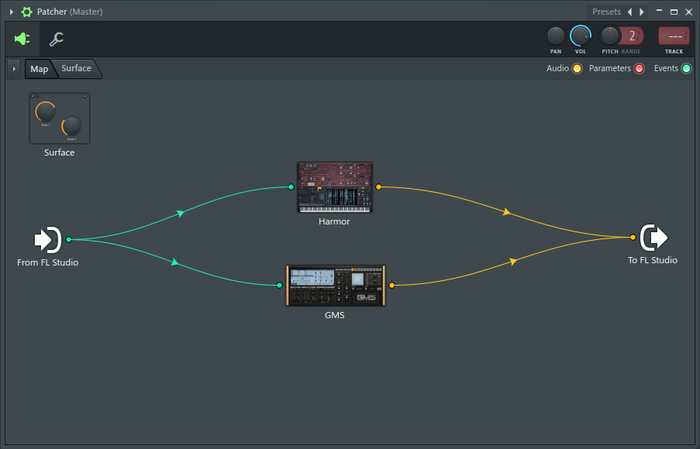
Task: Select the GMS plugin node
Action: pos(335,286)
